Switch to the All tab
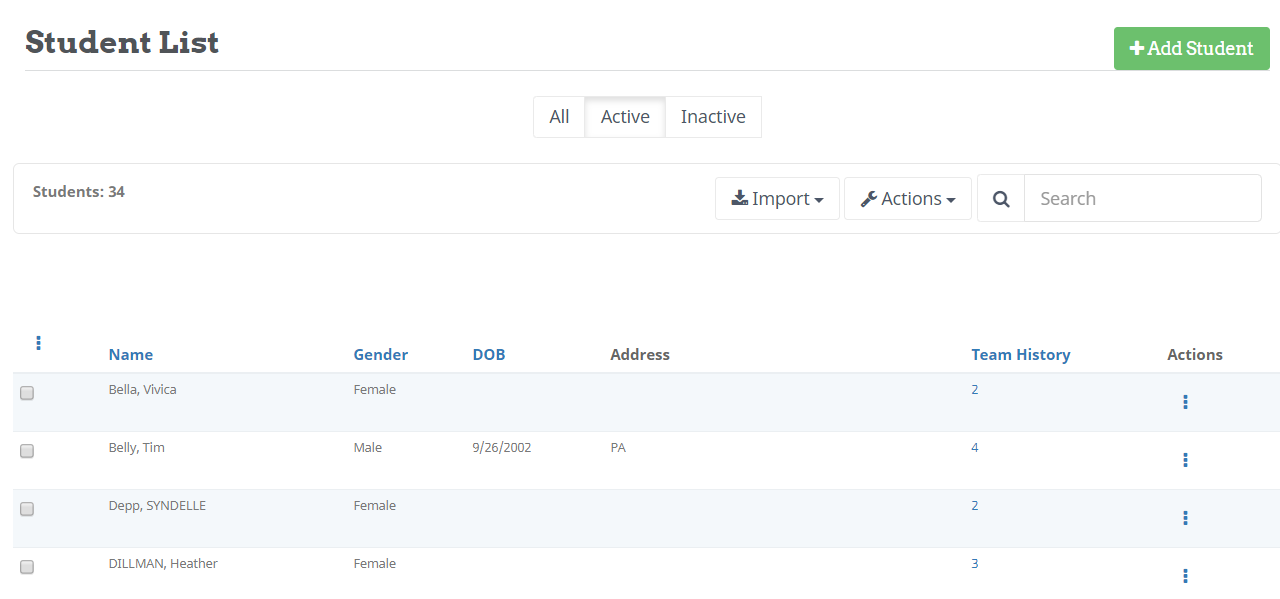1280x599 pixels. (559, 117)
